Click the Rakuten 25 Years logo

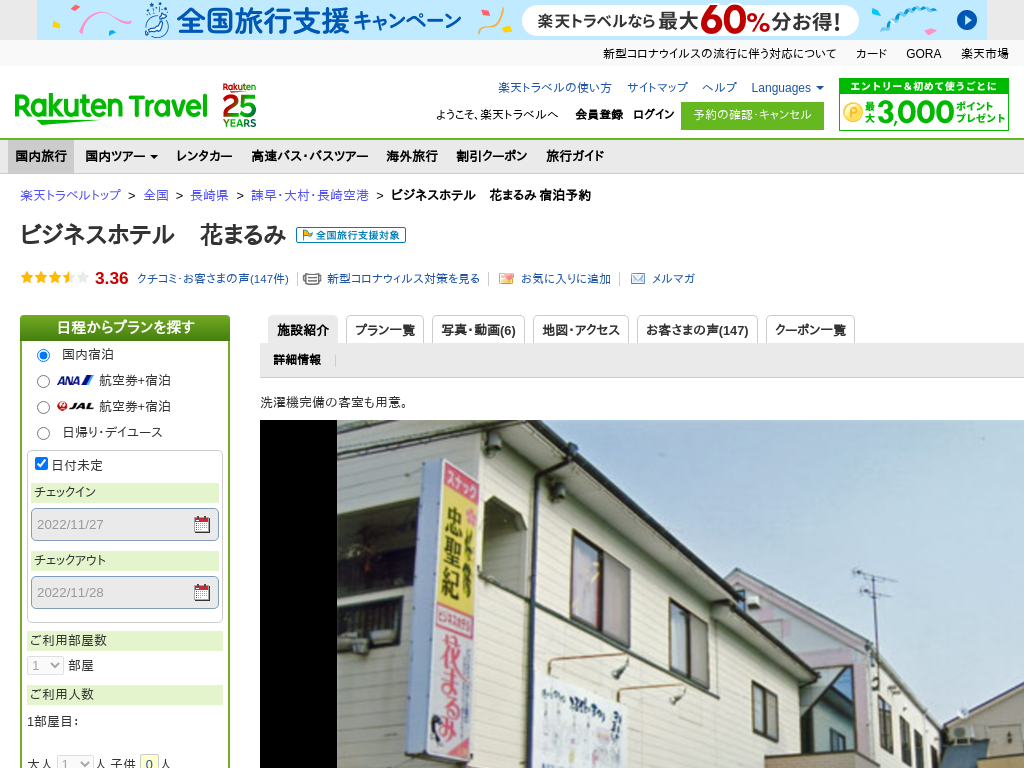click(x=239, y=105)
